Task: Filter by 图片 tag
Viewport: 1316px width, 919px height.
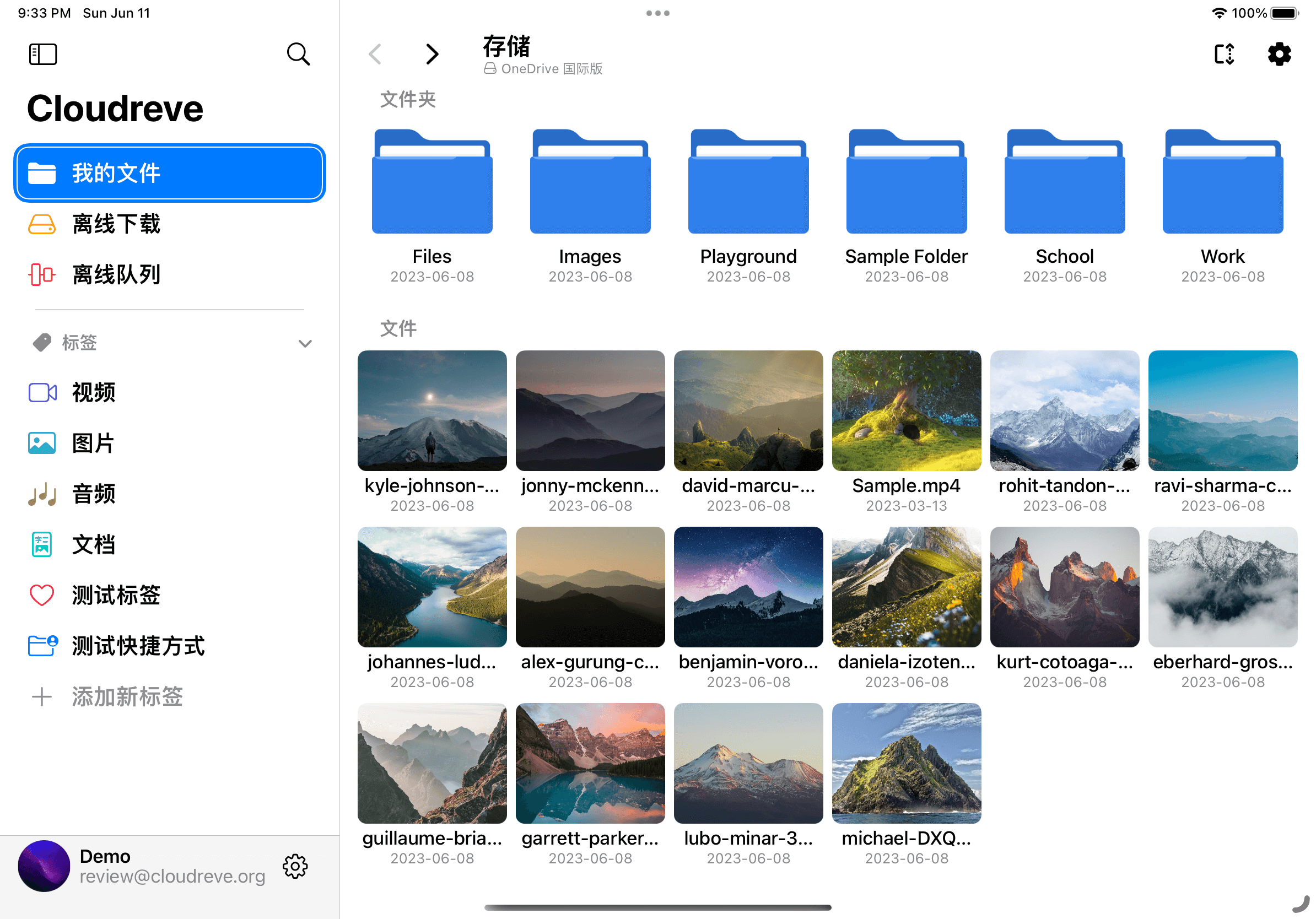Action: click(x=170, y=443)
